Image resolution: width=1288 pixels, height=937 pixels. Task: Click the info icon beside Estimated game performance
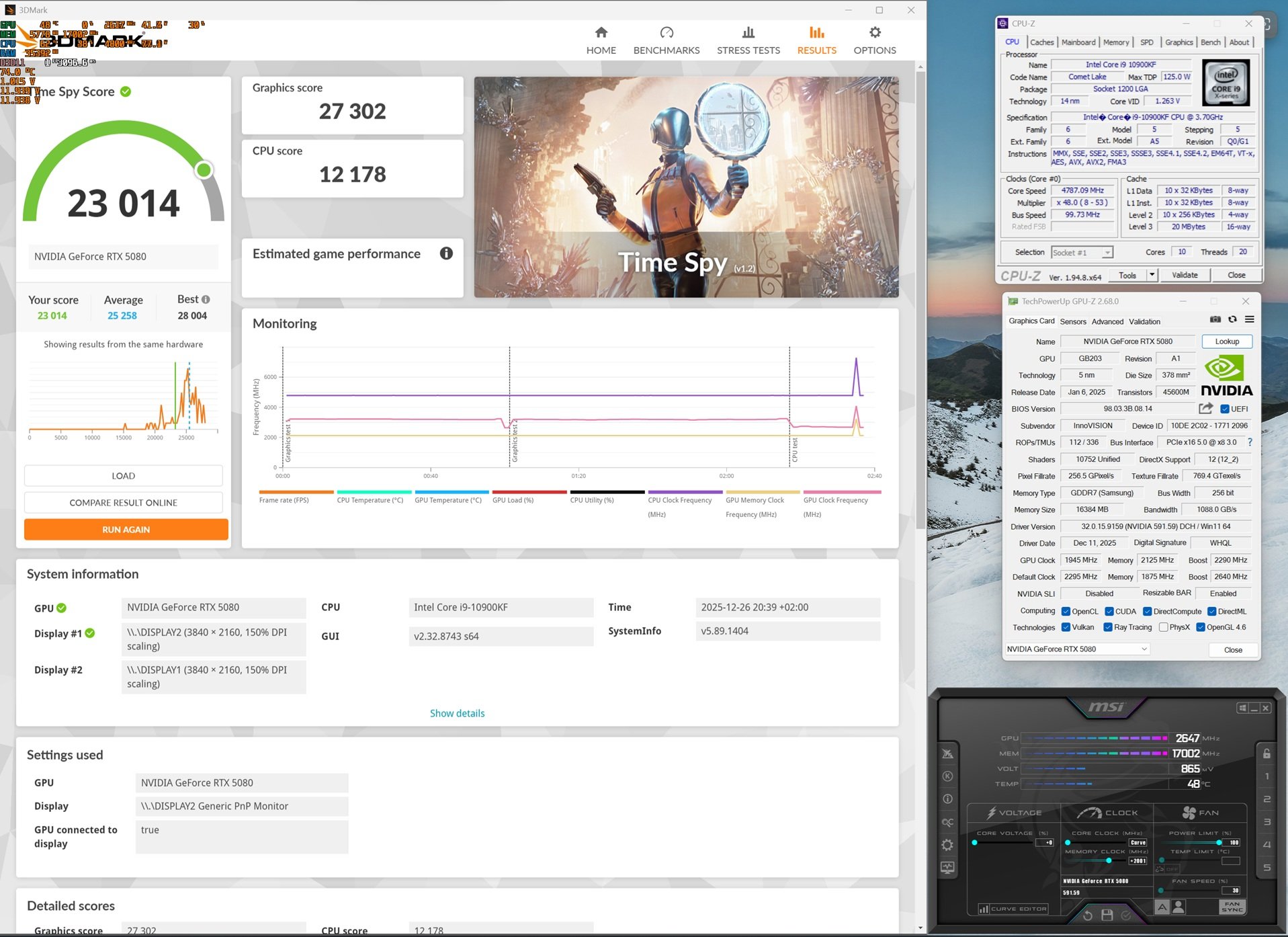pos(446,253)
